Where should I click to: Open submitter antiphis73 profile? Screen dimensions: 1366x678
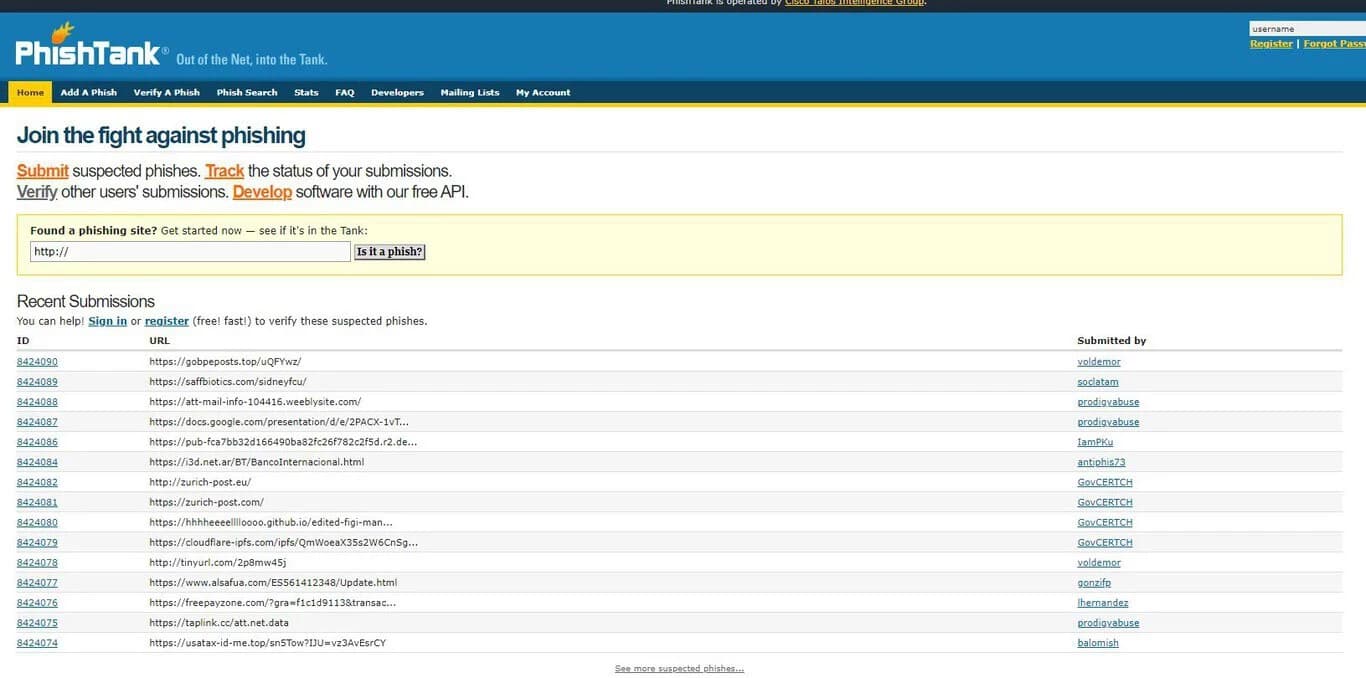(x=1101, y=462)
